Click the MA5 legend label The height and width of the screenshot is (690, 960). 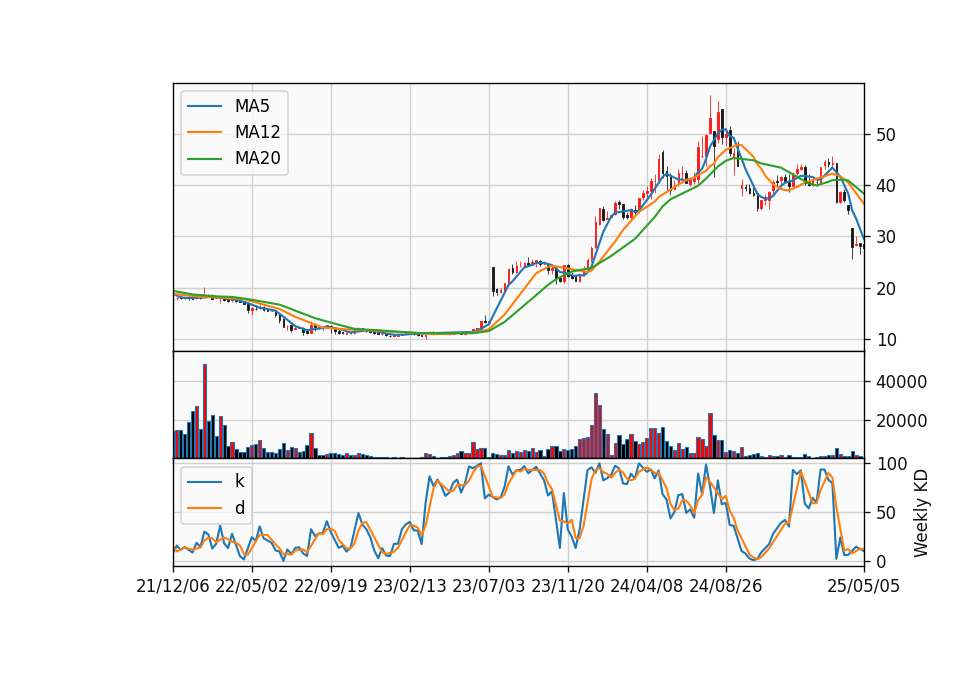pos(252,106)
